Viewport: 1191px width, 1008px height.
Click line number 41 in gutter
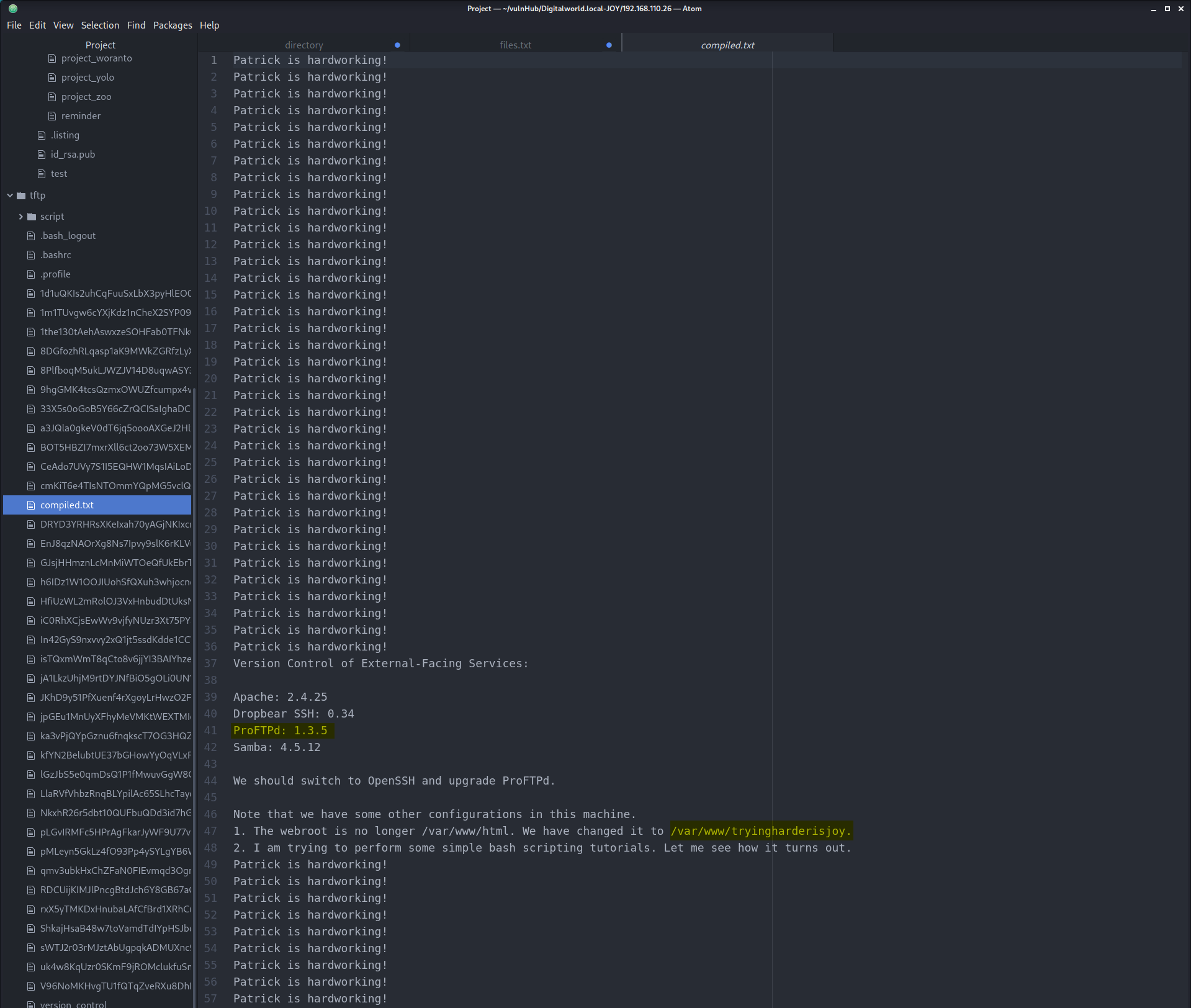[x=211, y=731]
